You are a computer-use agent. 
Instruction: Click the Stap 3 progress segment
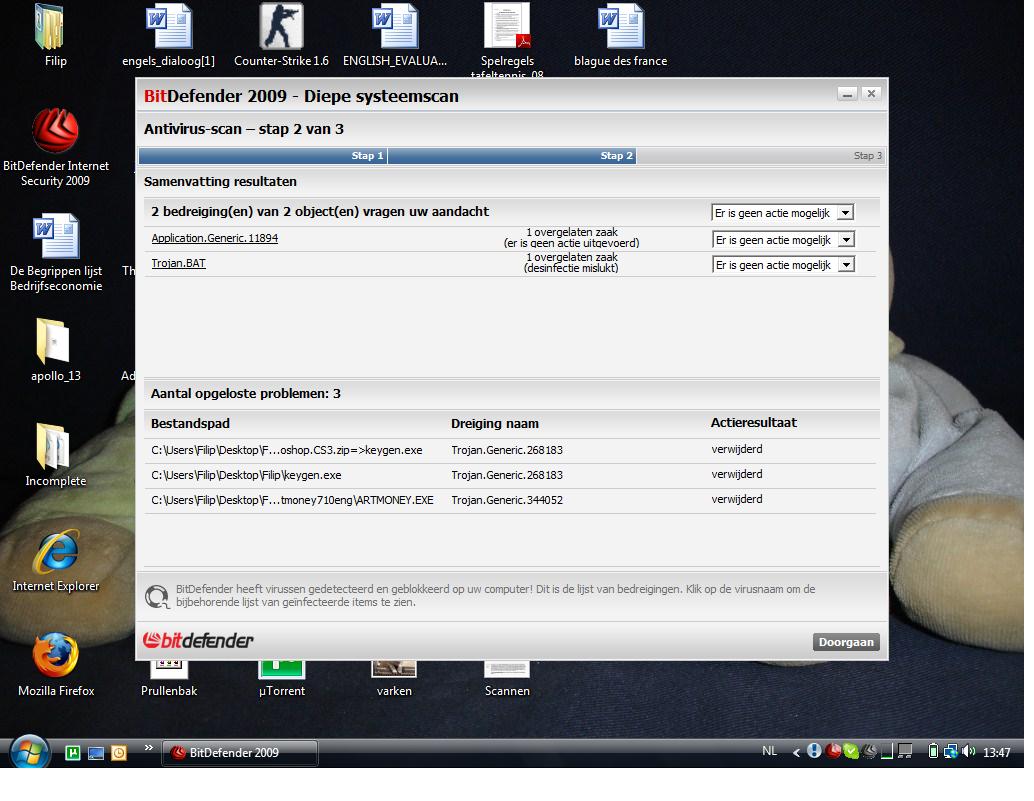pos(760,156)
